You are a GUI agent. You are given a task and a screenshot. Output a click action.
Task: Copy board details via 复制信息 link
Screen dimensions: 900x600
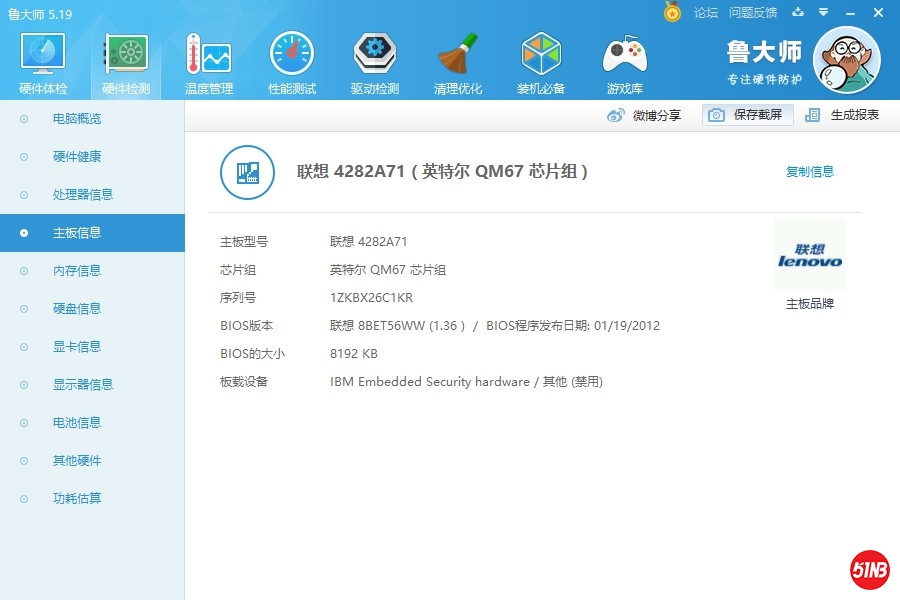[809, 171]
